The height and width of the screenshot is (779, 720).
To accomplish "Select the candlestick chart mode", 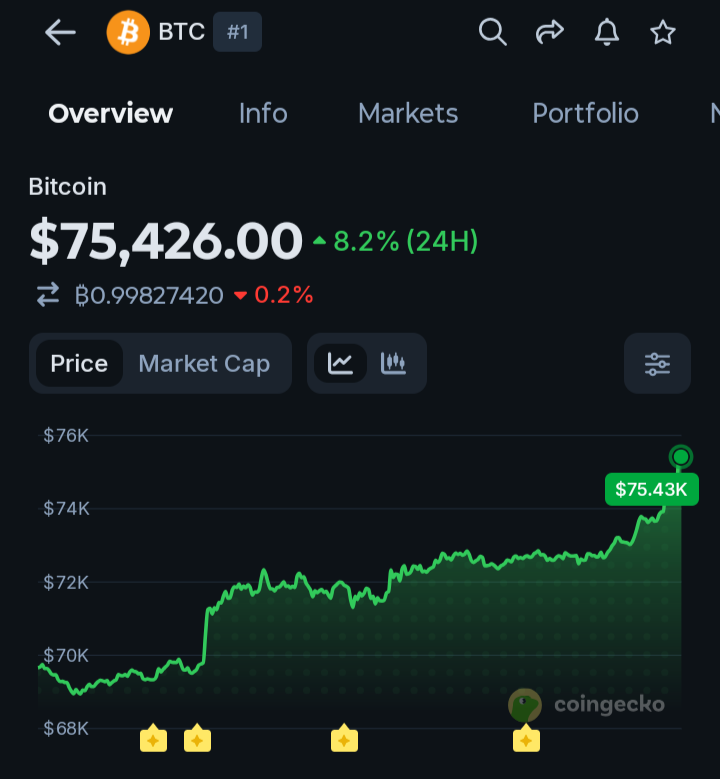I will tap(394, 364).
